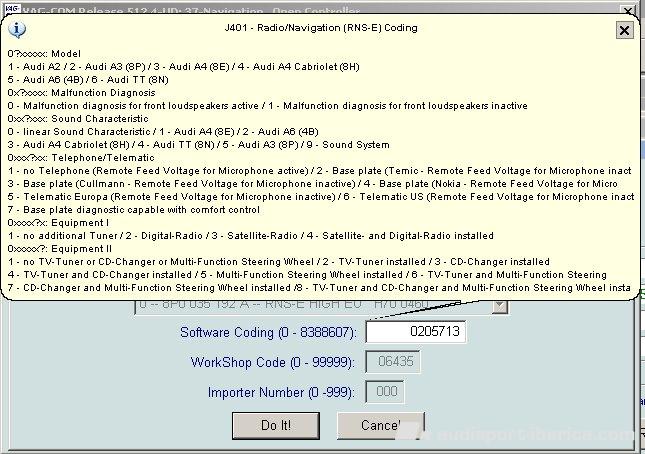Click the 'Importer Number (0 -999):' label
645x454 pixels.
tap(281, 392)
